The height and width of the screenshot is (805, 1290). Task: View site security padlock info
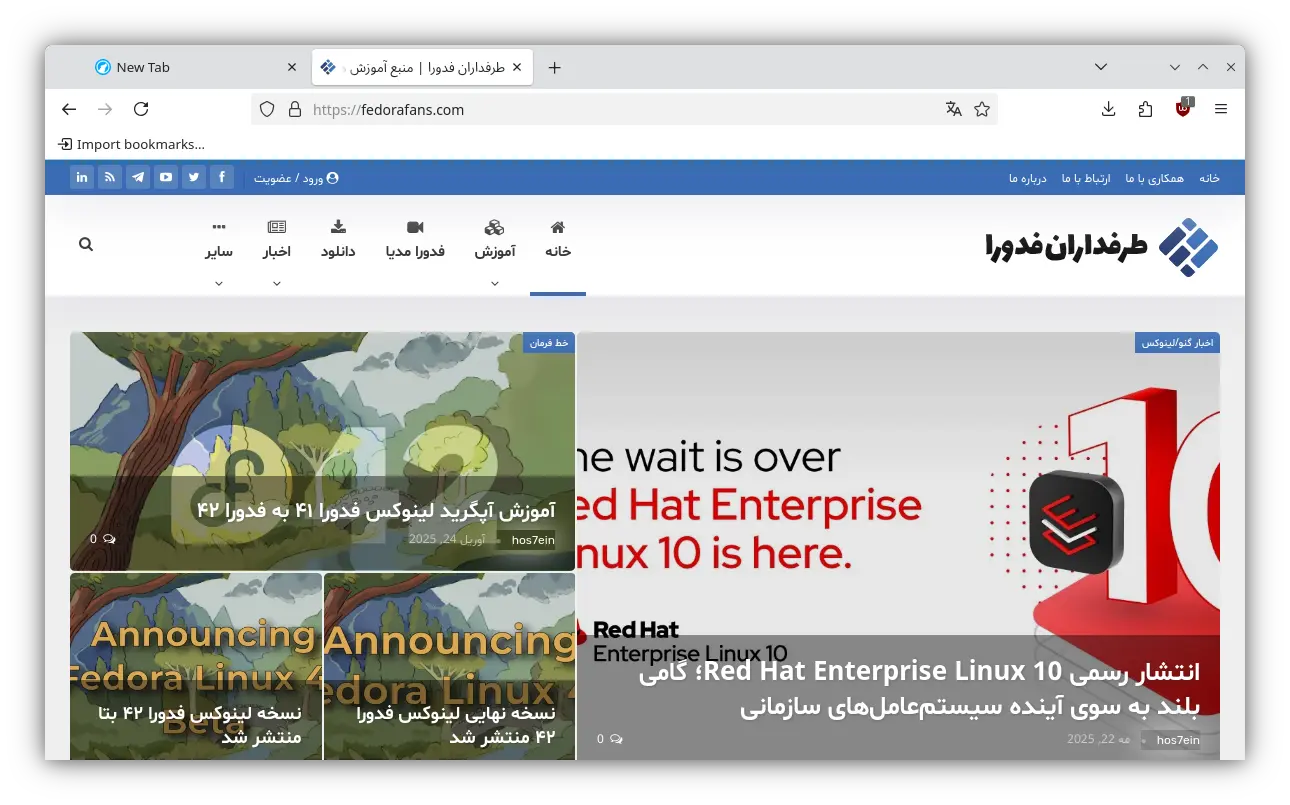coord(294,110)
